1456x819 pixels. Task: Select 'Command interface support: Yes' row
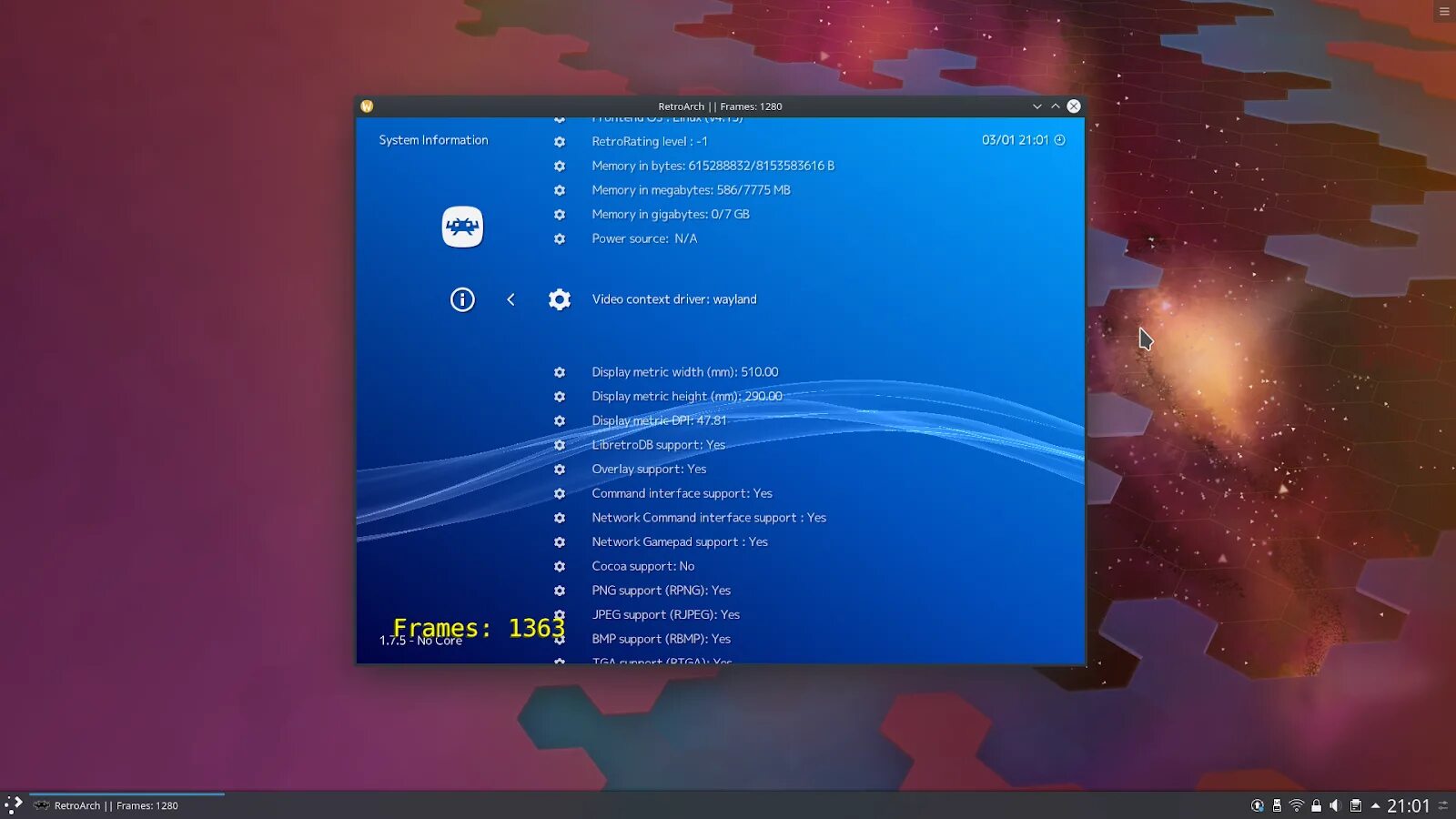[682, 493]
